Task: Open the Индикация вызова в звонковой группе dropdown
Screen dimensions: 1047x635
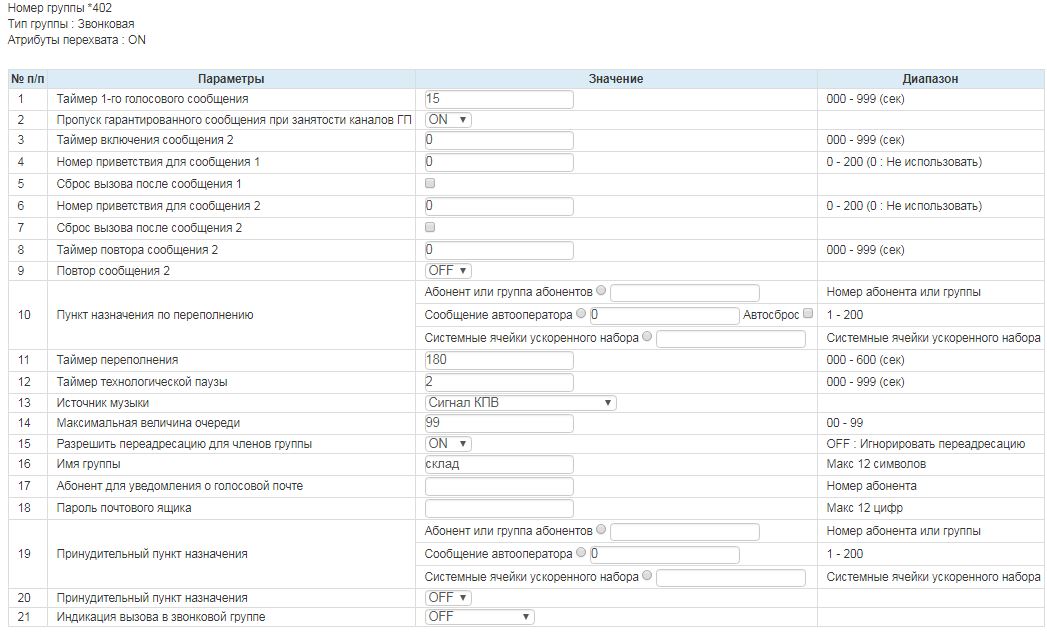Action: pos(479,617)
